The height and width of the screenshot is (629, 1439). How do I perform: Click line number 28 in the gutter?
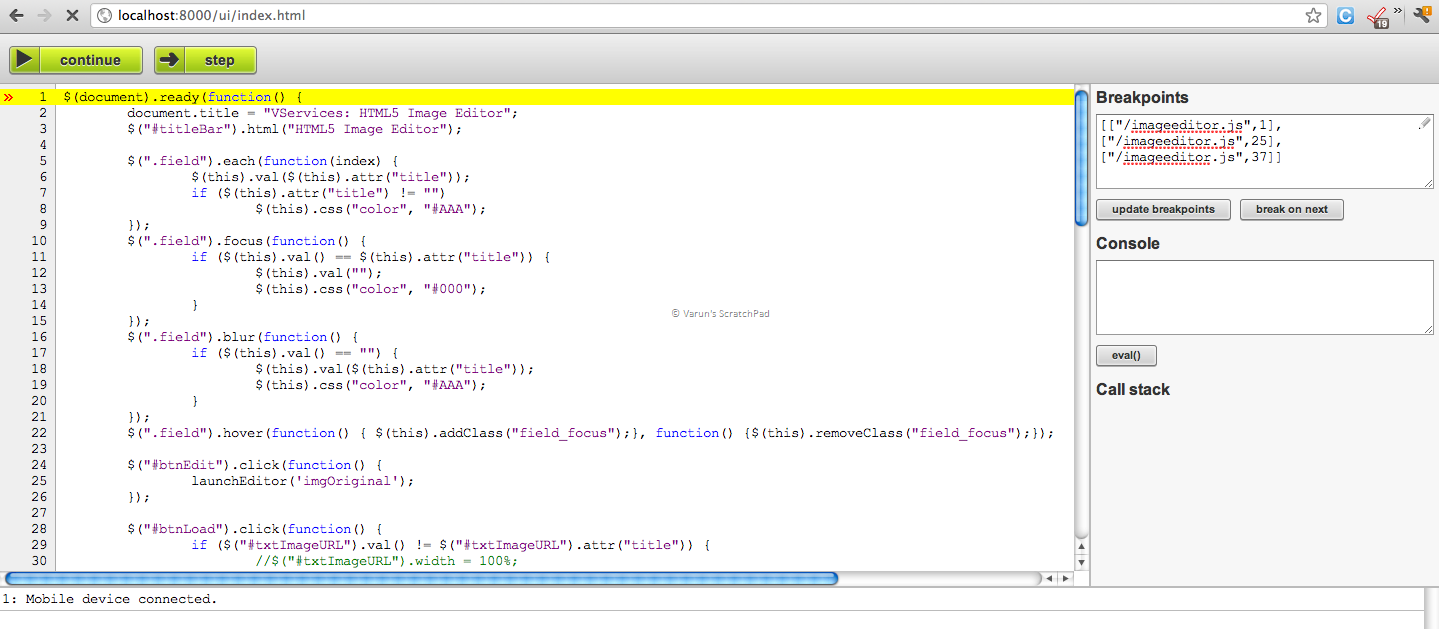pyautogui.click(x=39, y=529)
